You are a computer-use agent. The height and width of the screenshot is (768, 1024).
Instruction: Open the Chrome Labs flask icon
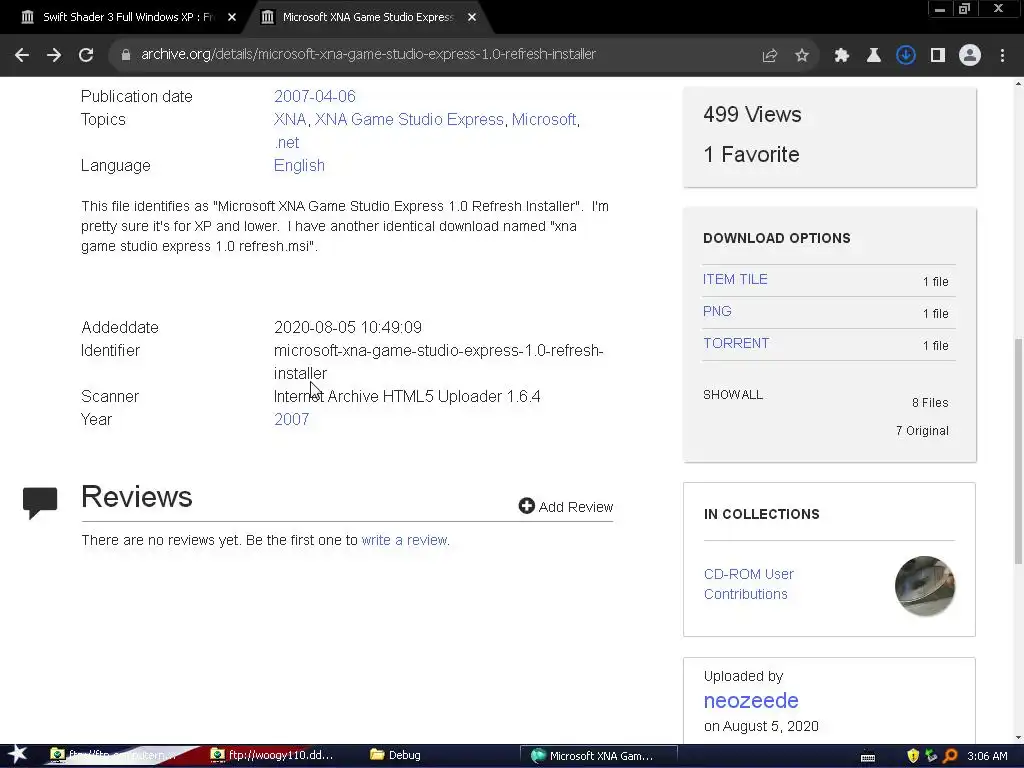coord(873,55)
